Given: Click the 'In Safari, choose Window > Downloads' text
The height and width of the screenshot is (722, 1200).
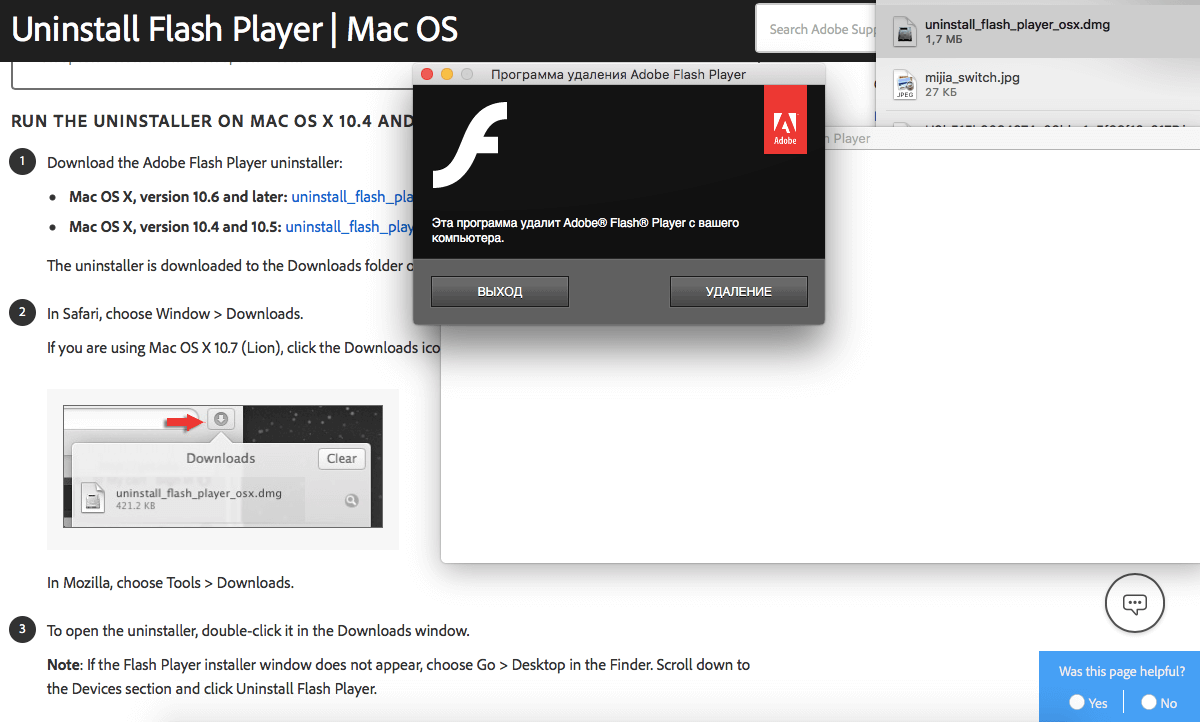Looking at the screenshot, I should point(175,313).
